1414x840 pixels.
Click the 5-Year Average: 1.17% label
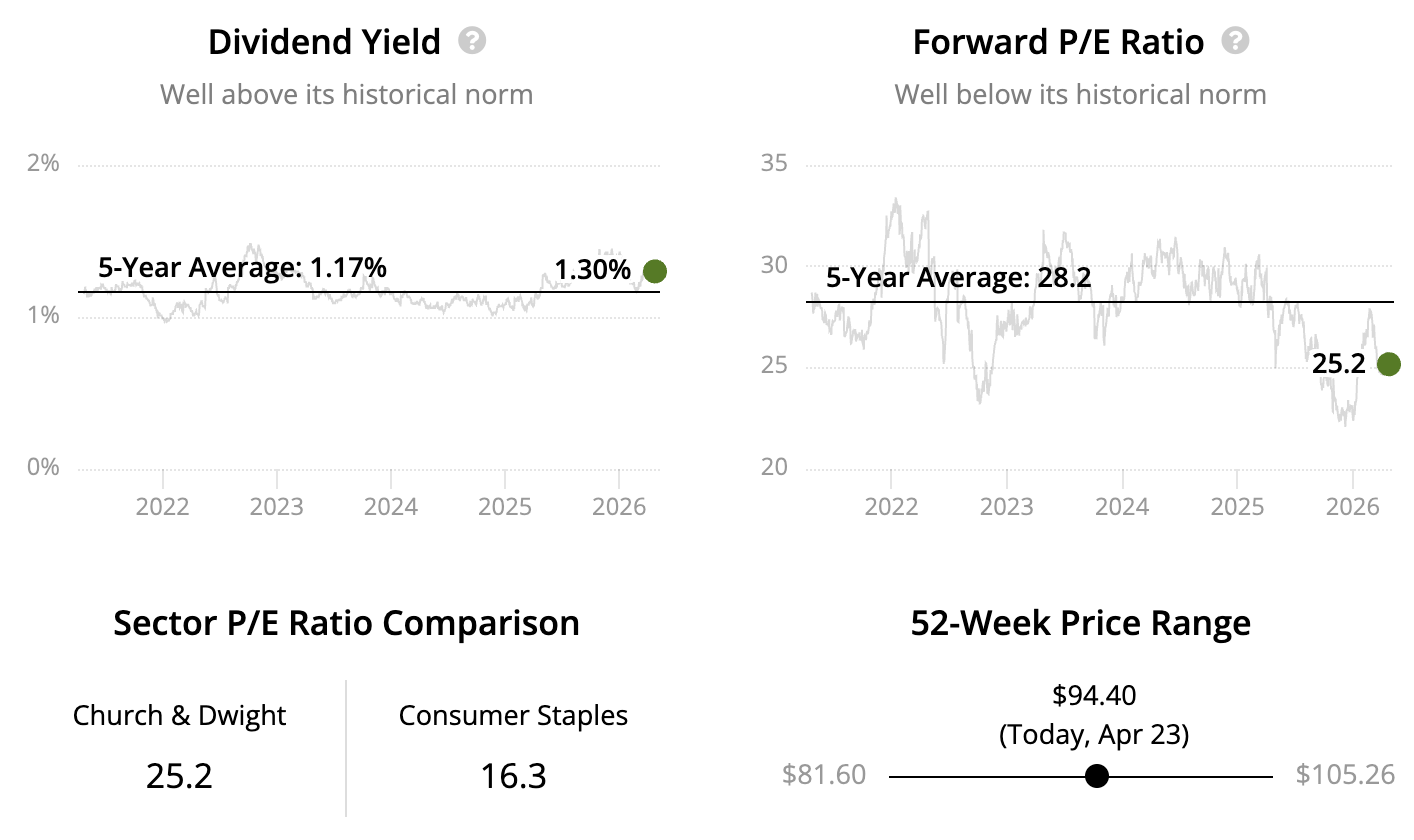click(x=242, y=268)
